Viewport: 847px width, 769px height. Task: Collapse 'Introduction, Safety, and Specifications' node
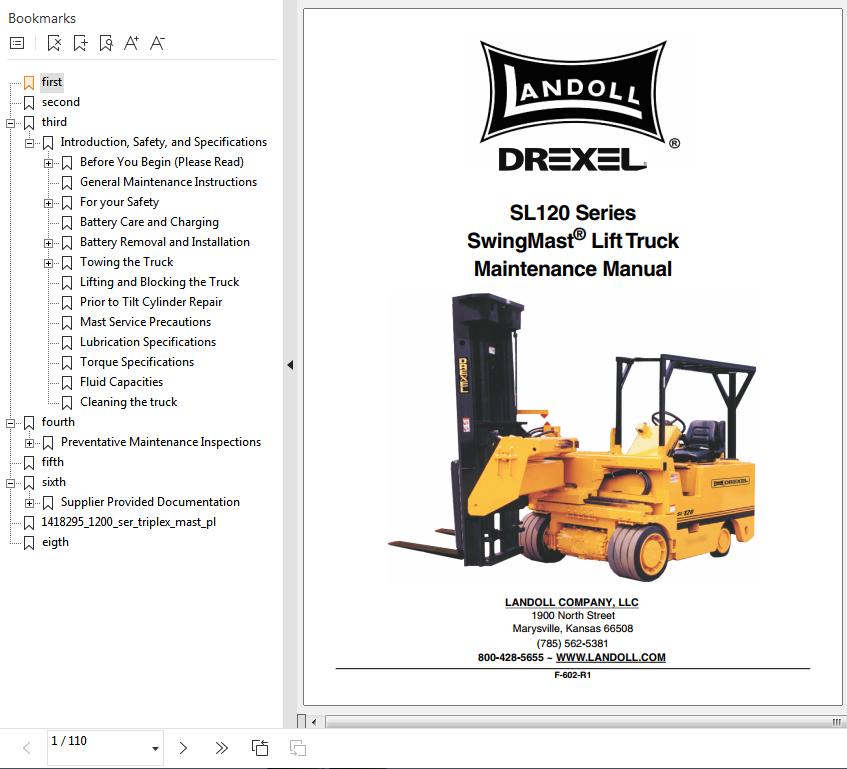tap(29, 143)
